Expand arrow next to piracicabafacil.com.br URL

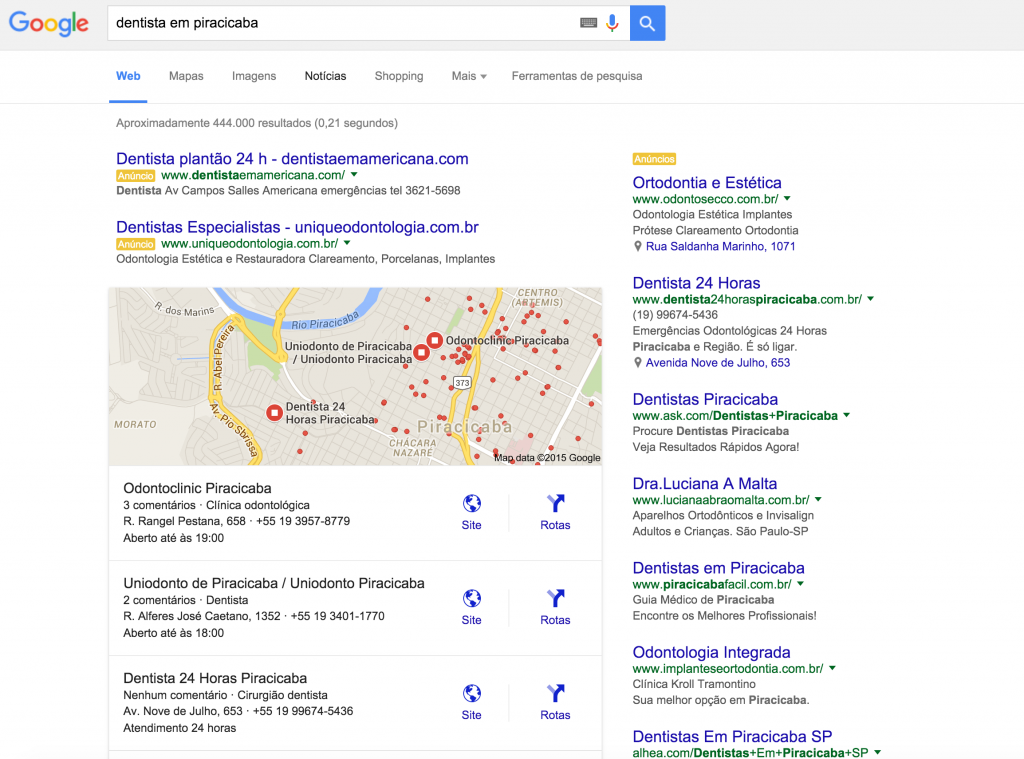(x=801, y=583)
